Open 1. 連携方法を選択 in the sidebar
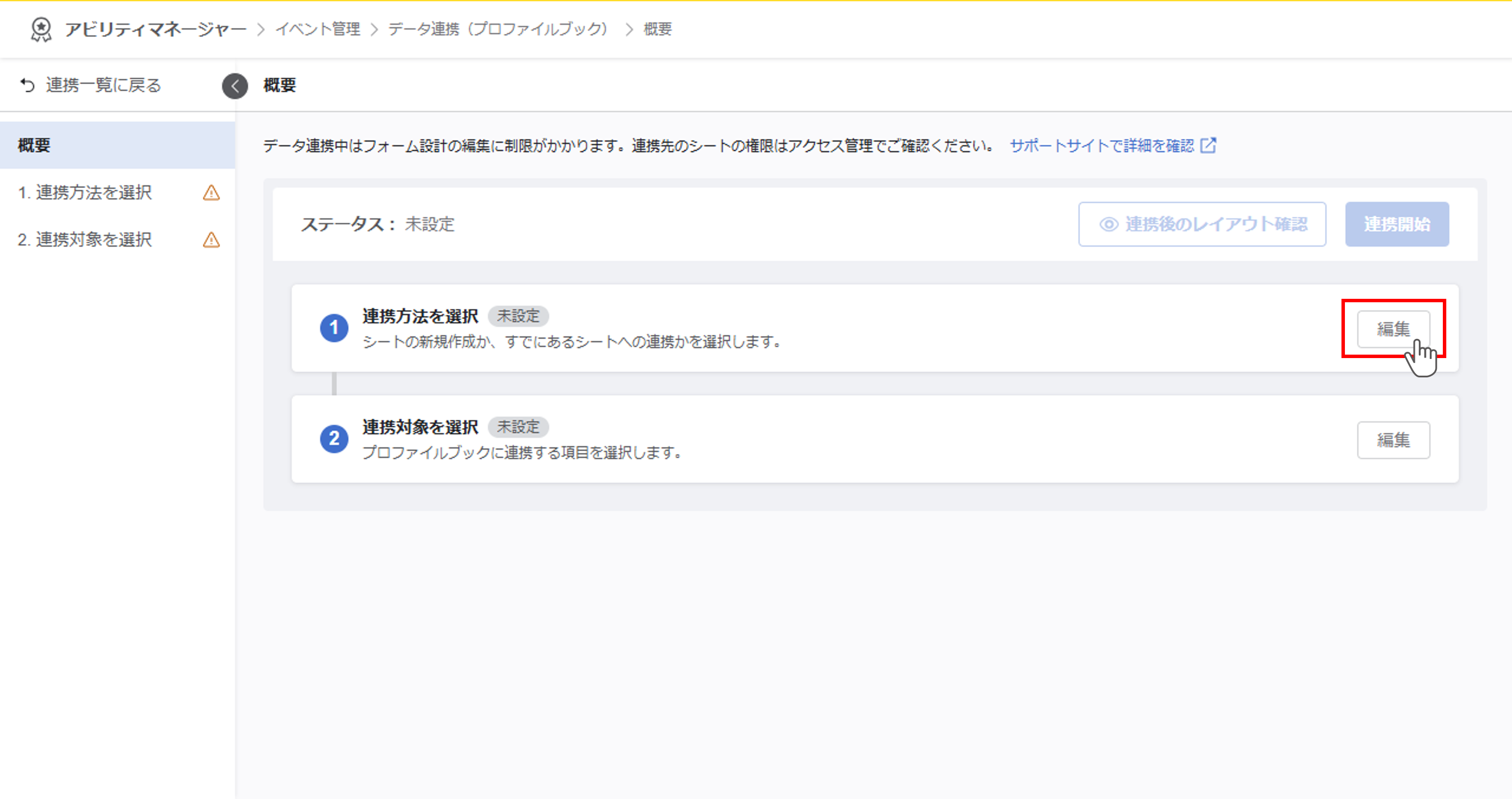 point(85,192)
